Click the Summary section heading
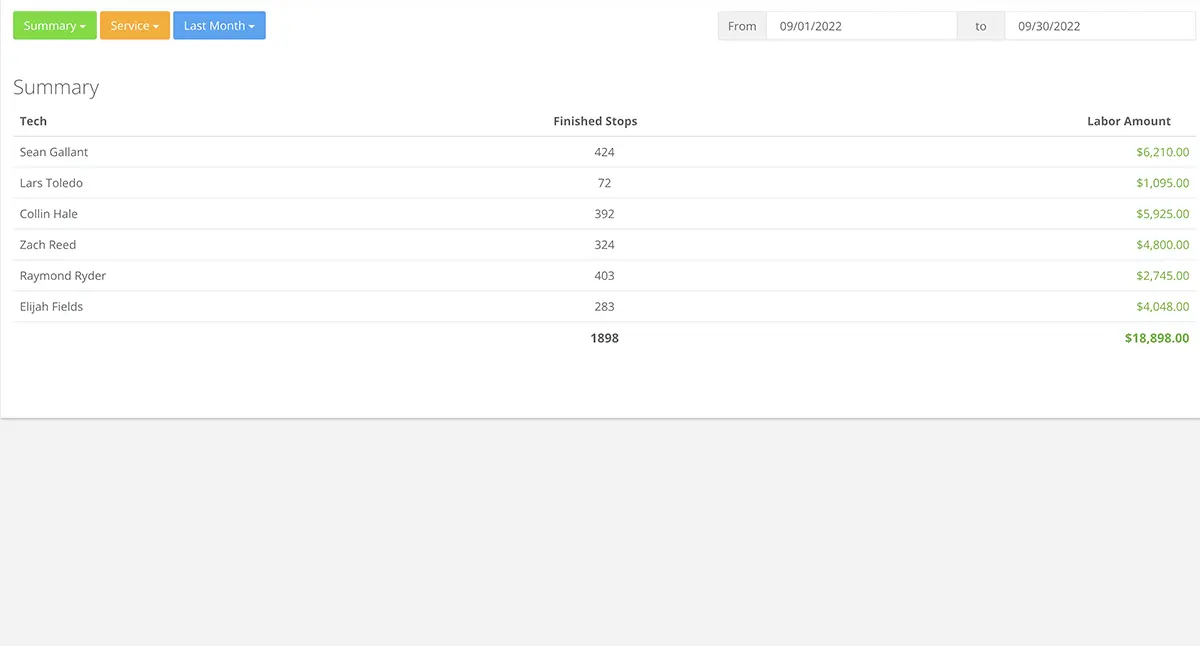Image resolution: width=1200 pixels, height=646 pixels. click(x=56, y=87)
